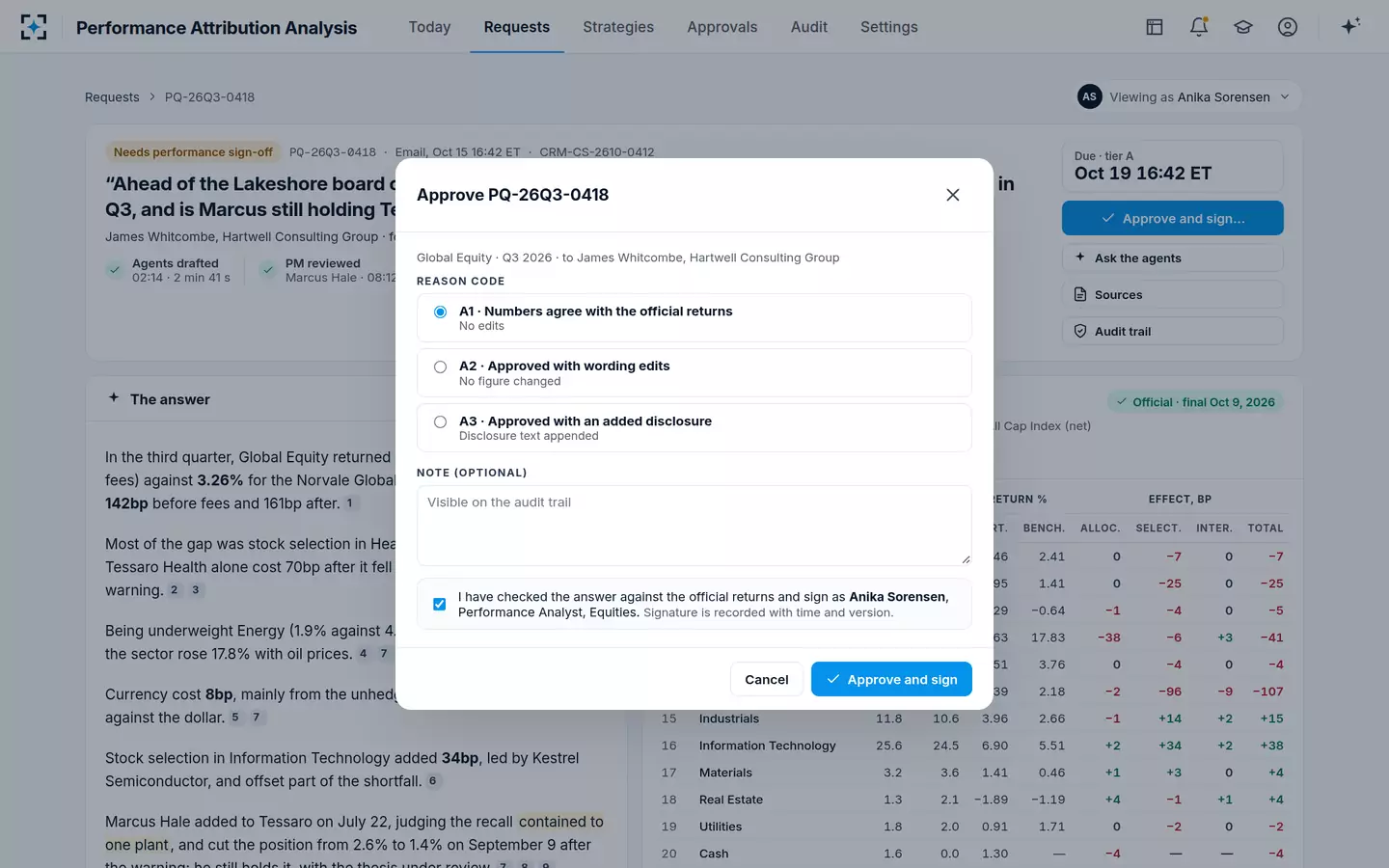Click the PQ-26Q3-0418 breadcrumb text
The height and width of the screenshot is (868, 1389).
click(209, 96)
